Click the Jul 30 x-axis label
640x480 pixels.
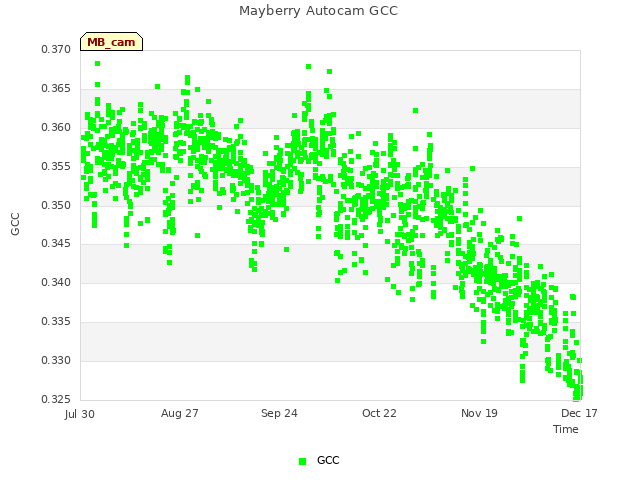coord(80,414)
